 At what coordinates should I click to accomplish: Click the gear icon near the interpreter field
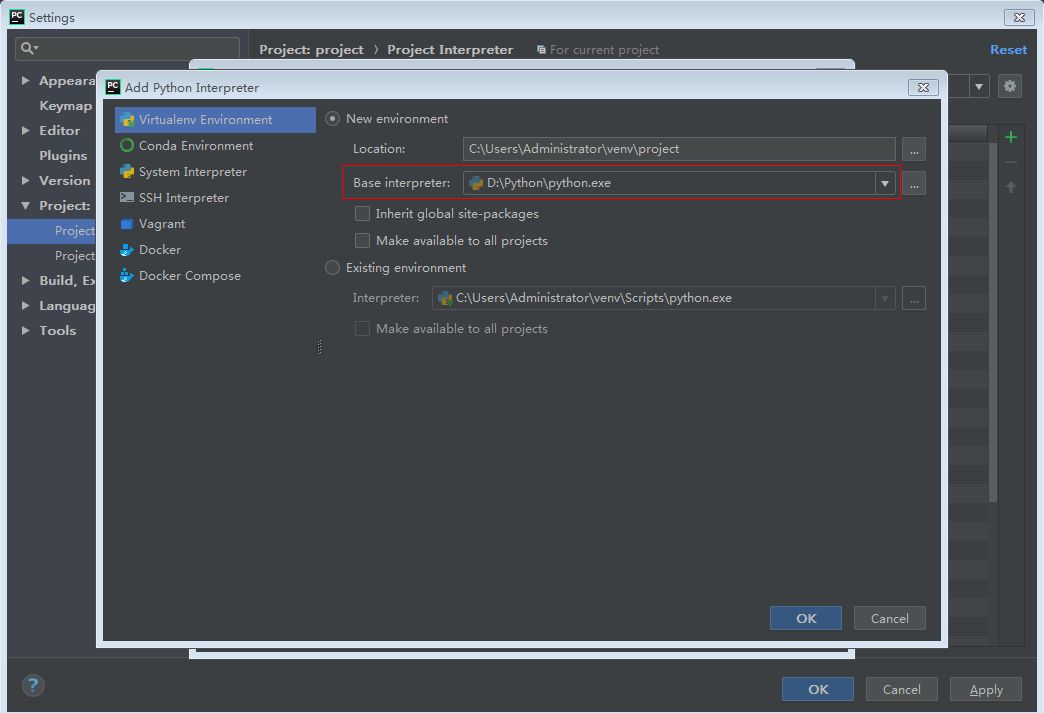(x=1009, y=86)
